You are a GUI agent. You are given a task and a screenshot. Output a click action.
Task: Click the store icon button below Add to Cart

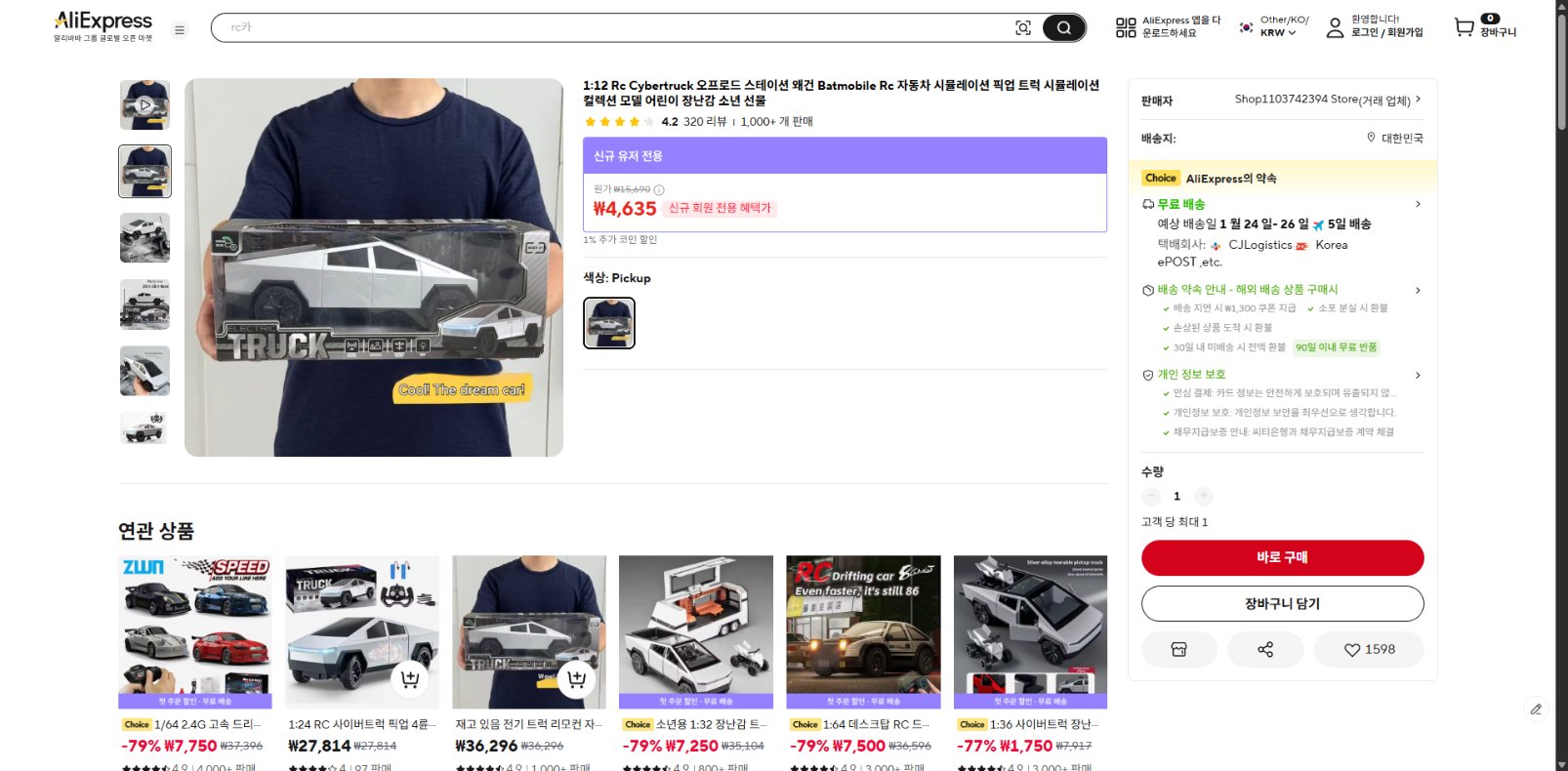tap(1178, 649)
